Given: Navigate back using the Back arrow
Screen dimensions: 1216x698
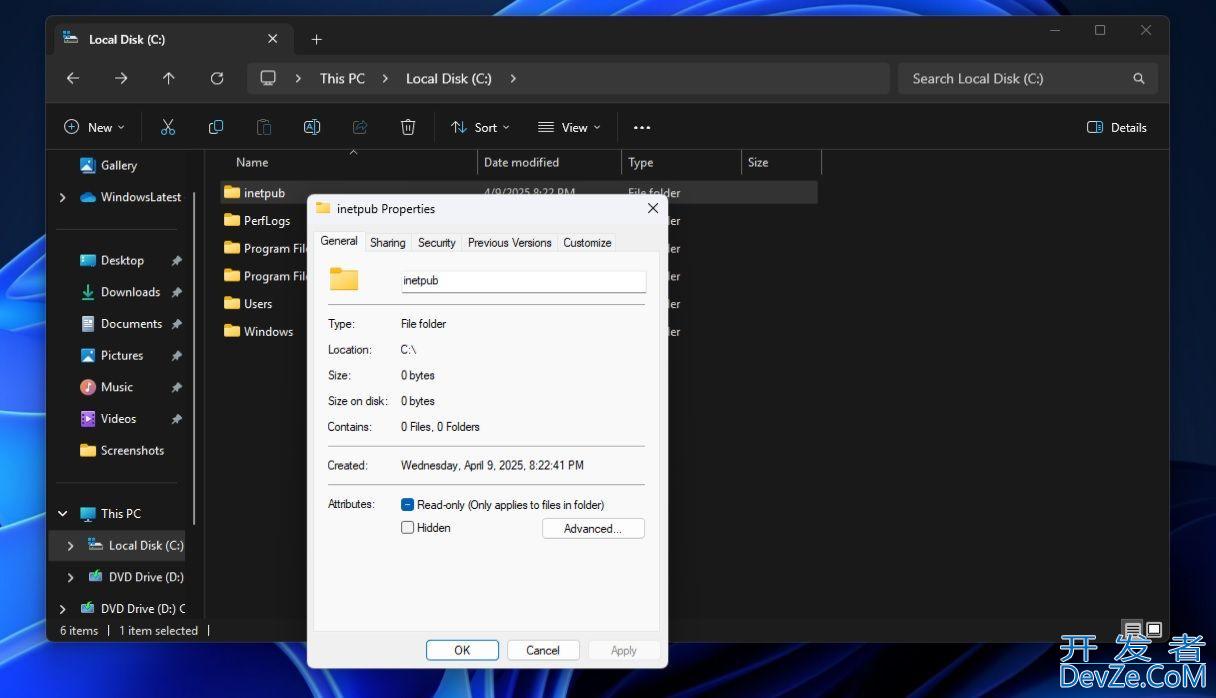Looking at the screenshot, I should click(73, 78).
